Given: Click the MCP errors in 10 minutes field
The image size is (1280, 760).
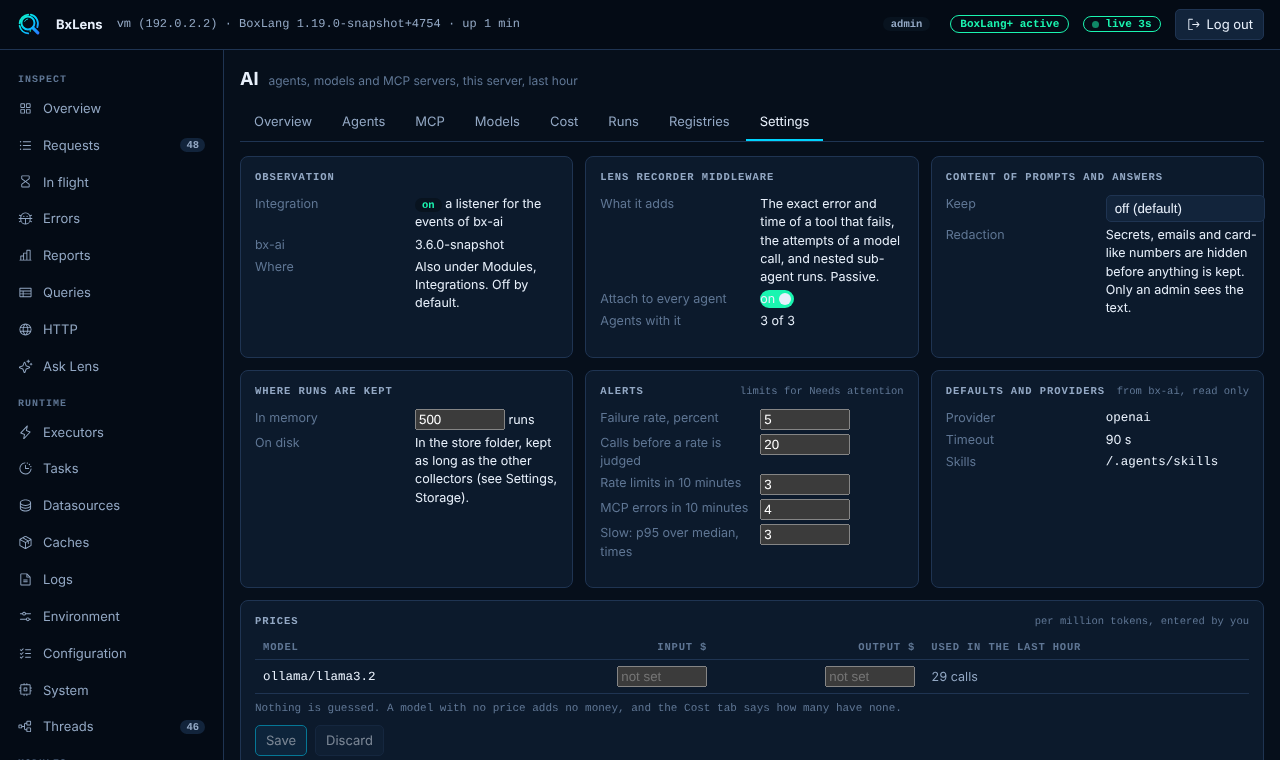Looking at the screenshot, I should 805,509.
